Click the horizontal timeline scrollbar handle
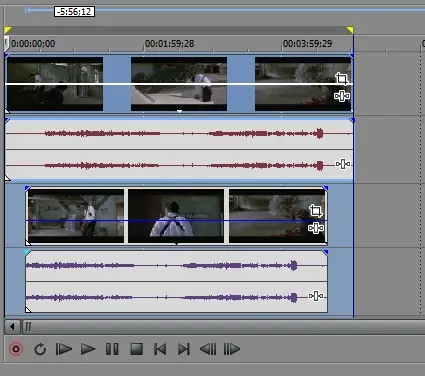 pos(28,327)
